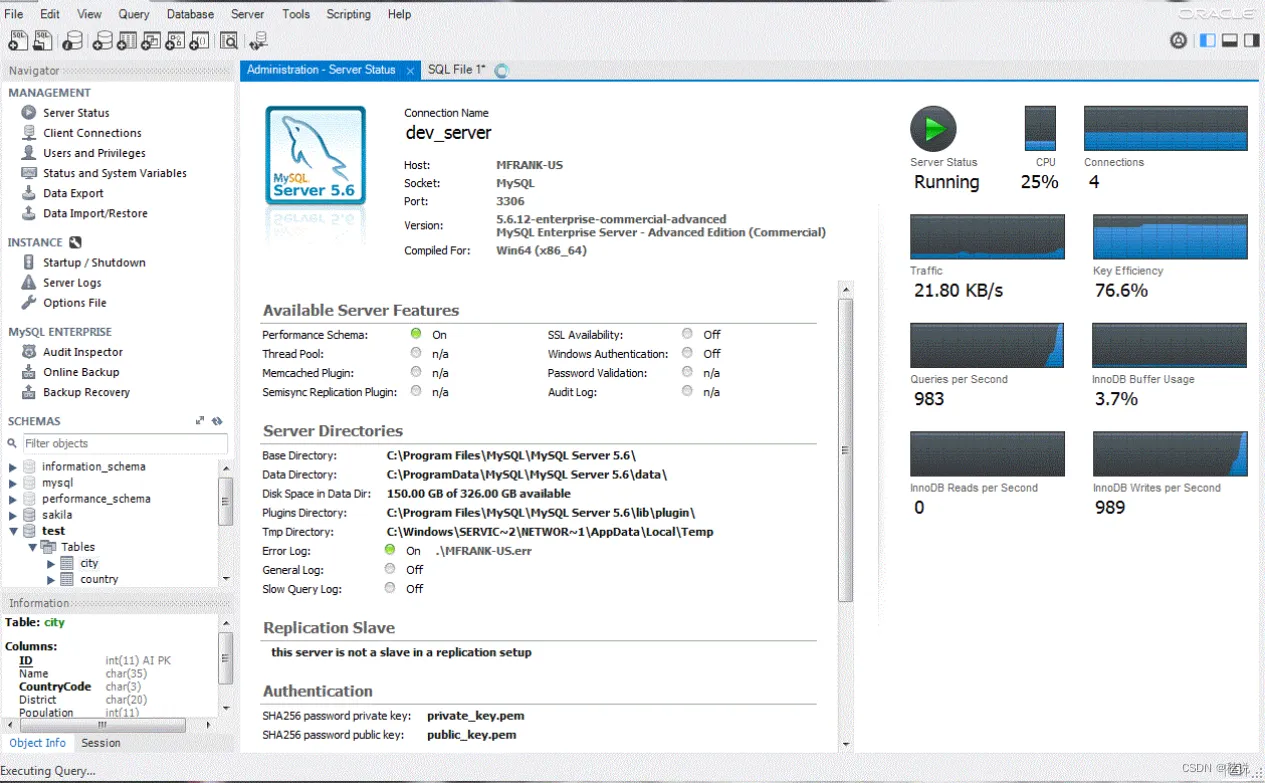Close the Administration - Server Status tab

[410, 71]
